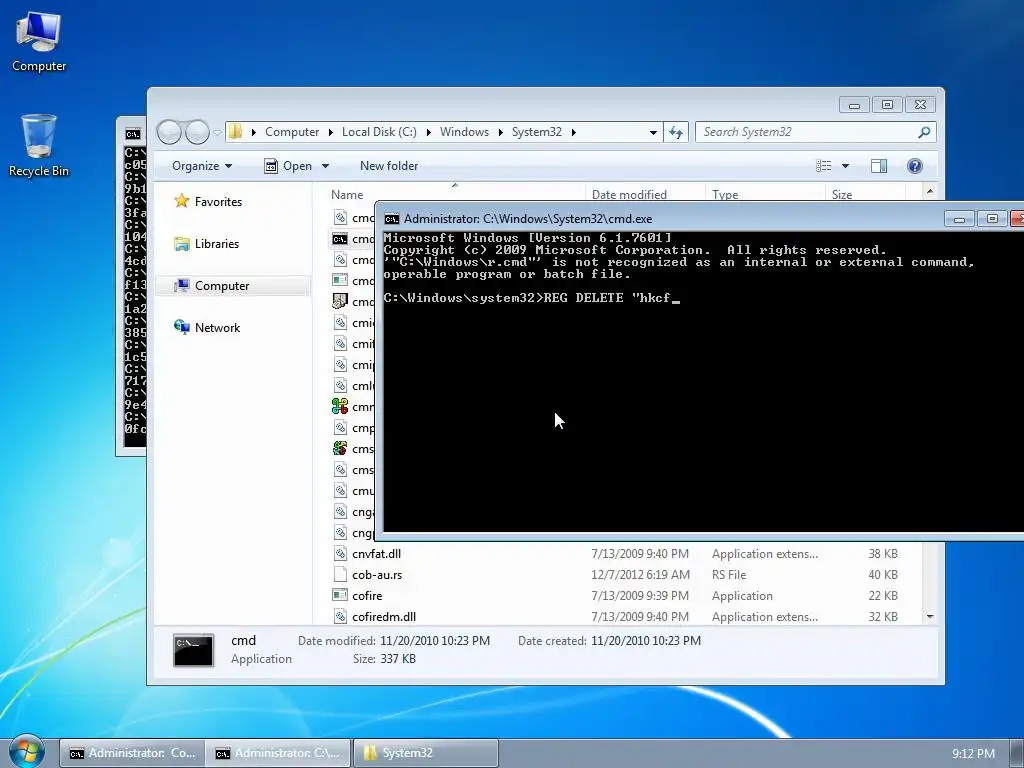Open Explorer Help question mark icon

click(915, 166)
